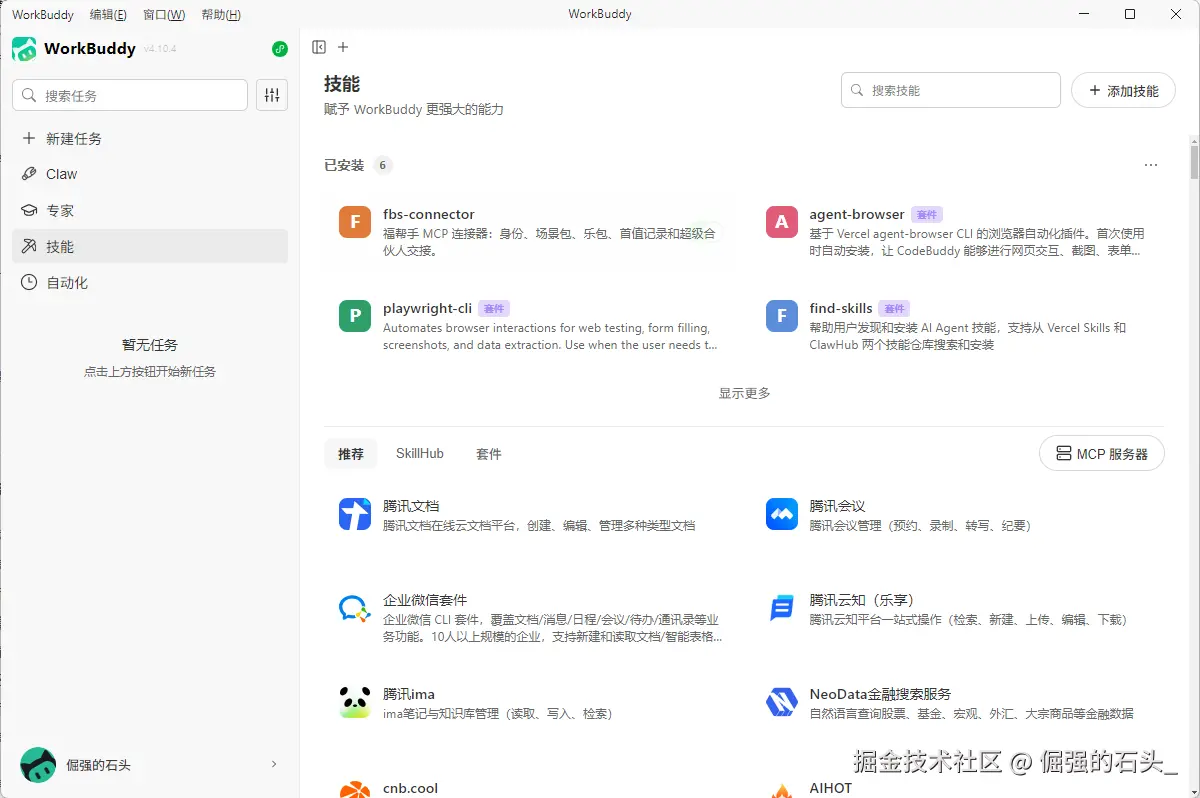
Task: Open the task filter settings icon
Action: coord(272,95)
